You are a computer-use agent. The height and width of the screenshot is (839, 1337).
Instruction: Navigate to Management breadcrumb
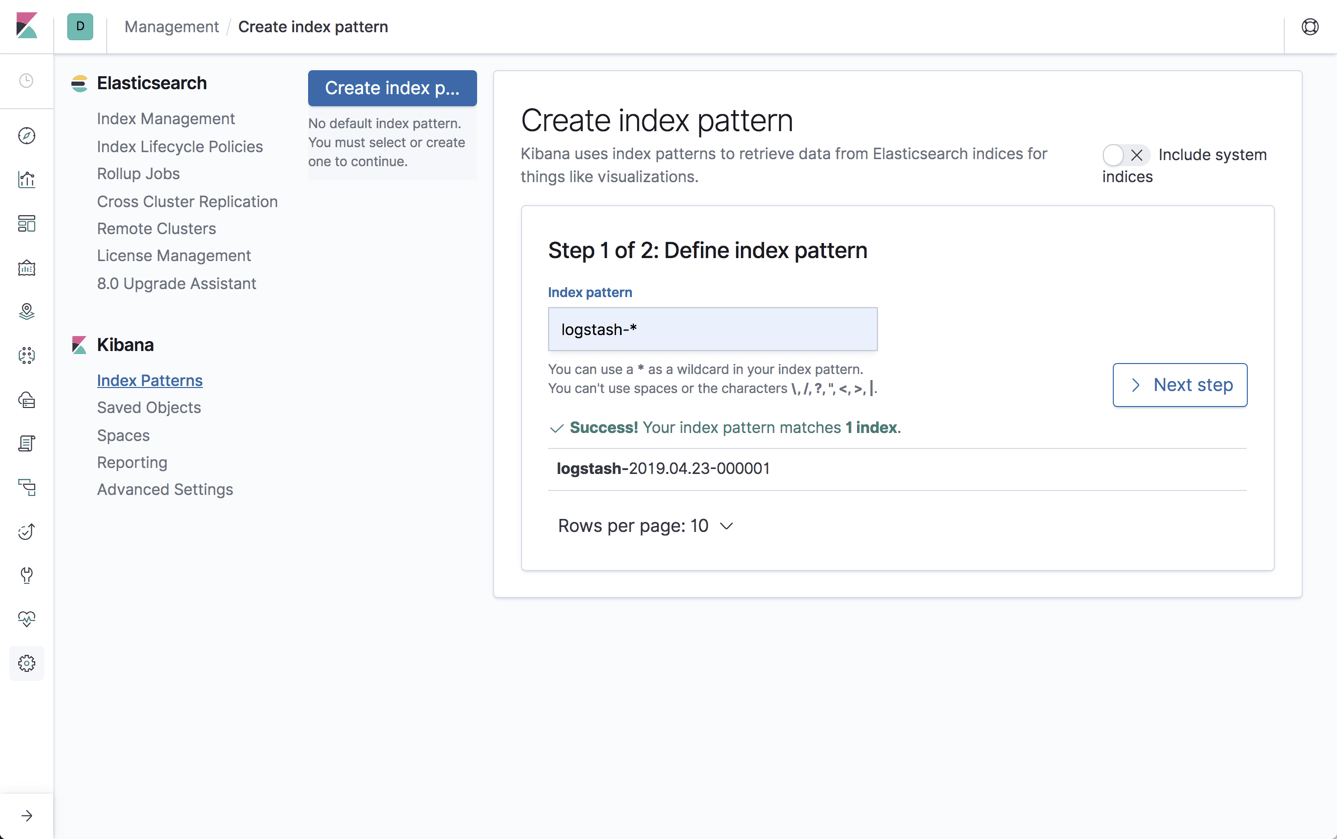[x=171, y=26]
